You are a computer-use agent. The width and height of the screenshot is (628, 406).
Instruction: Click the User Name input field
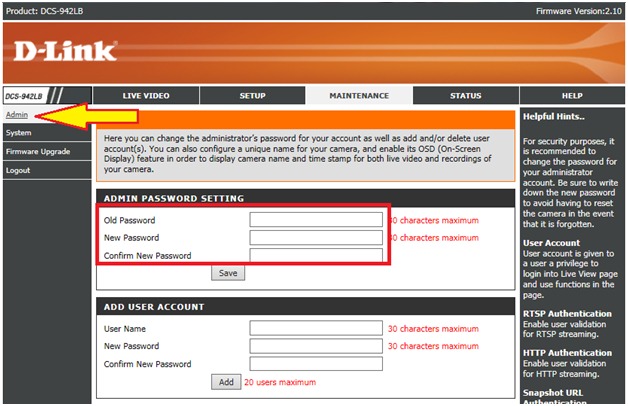316,328
